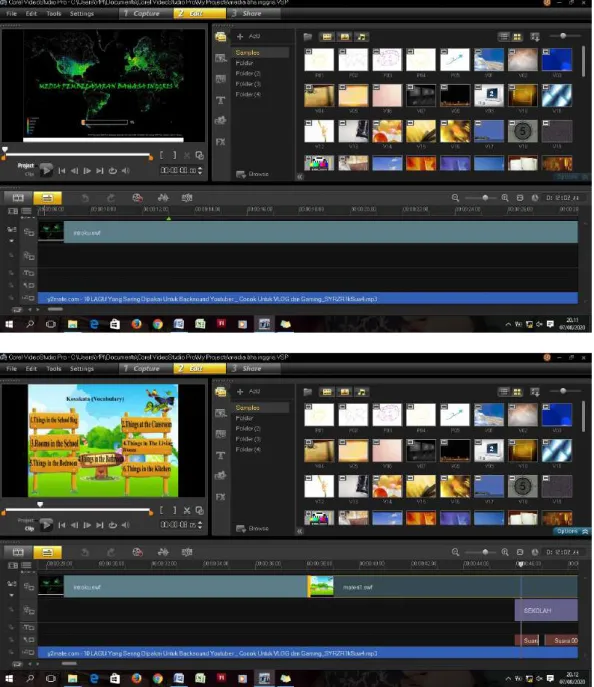The image size is (594, 687).
Task: Switch to Share tab in bottom window
Action: pyautogui.click(x=252, y=368)
